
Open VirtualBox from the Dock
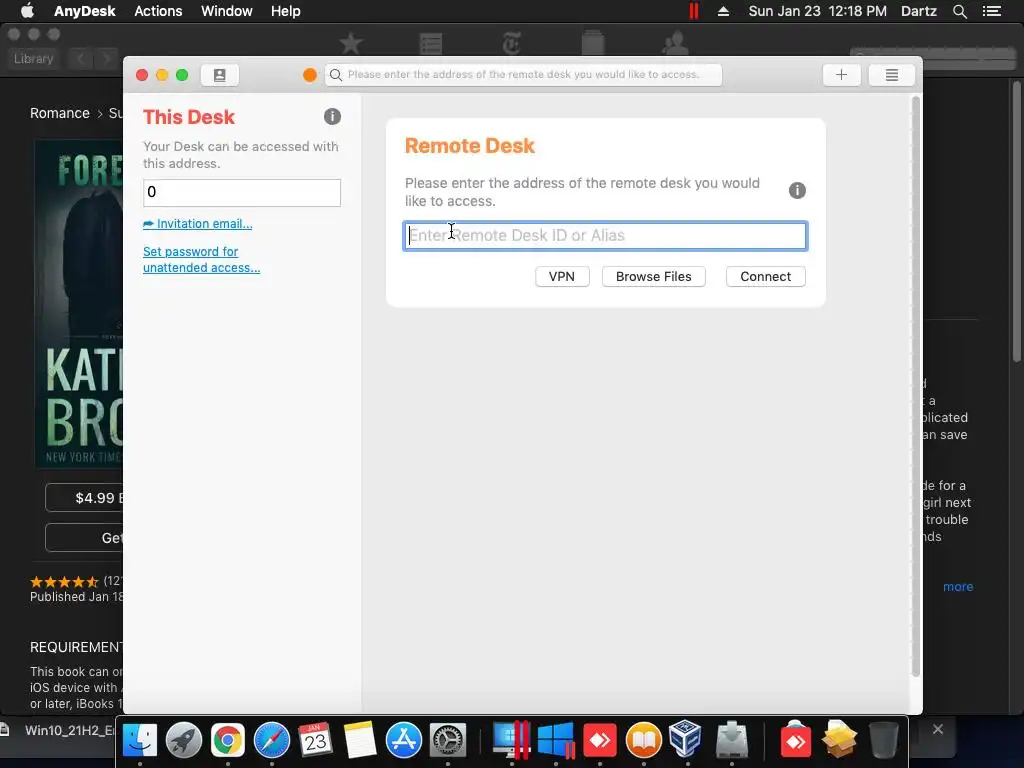pyautogui.click(x=686, y=739)
